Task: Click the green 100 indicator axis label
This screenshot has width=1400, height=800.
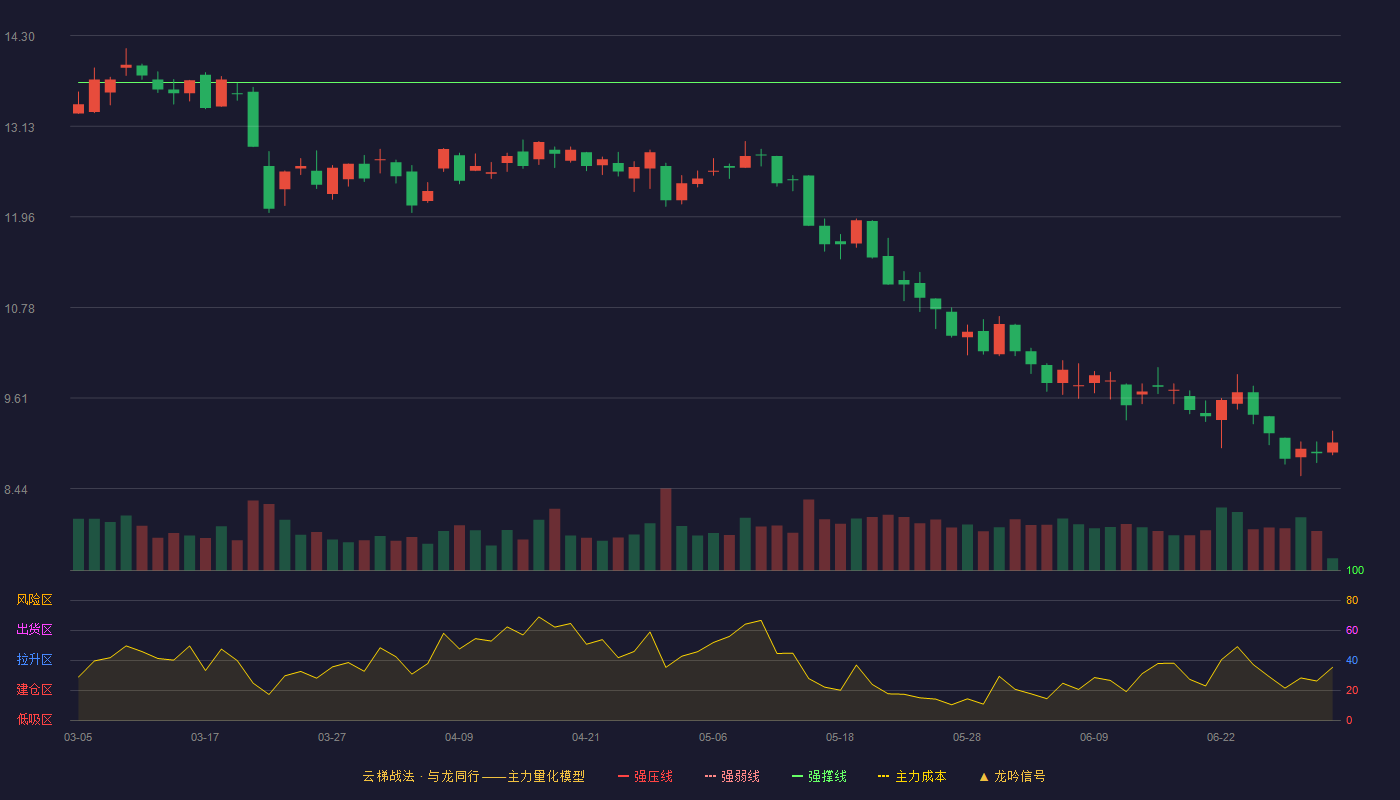Action: (1355, 570)
